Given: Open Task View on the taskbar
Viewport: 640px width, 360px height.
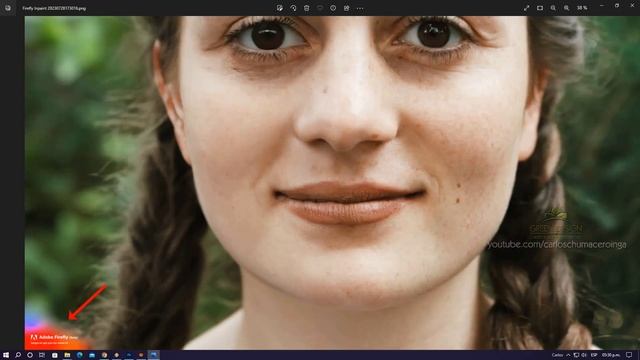Looking at the screenshot, I should 42,355.
